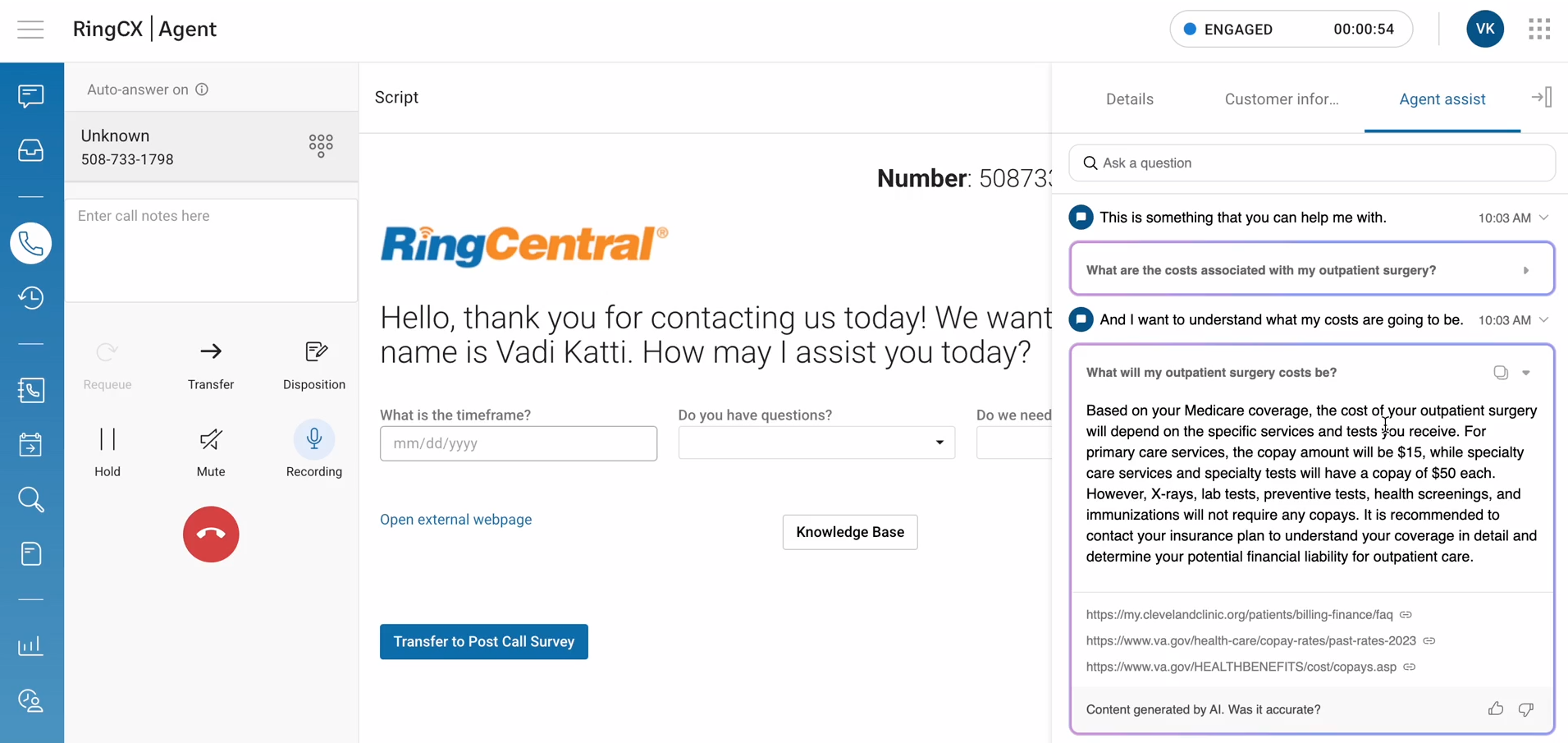Expand the 10:03 AM transcript message options

click(x=1544, y=218)
